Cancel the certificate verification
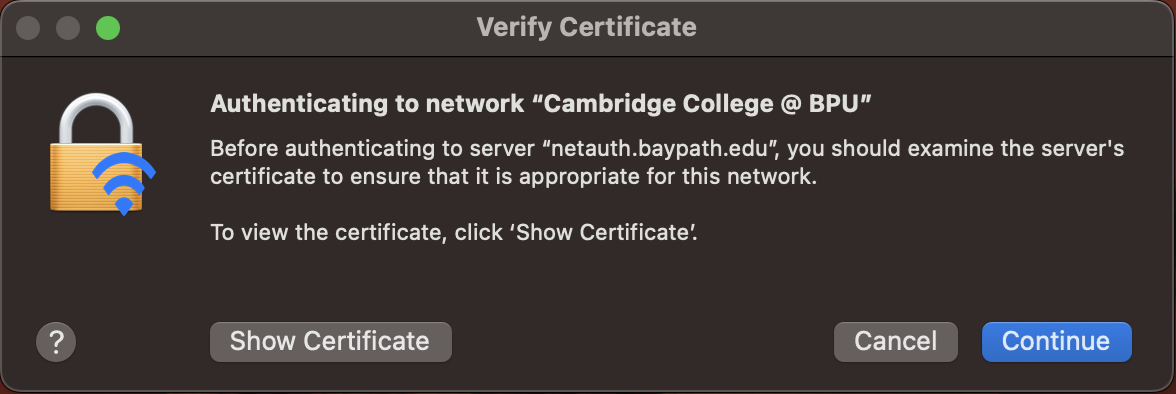This screenshot has width=1176, height=394. click(x=896, y=342)
